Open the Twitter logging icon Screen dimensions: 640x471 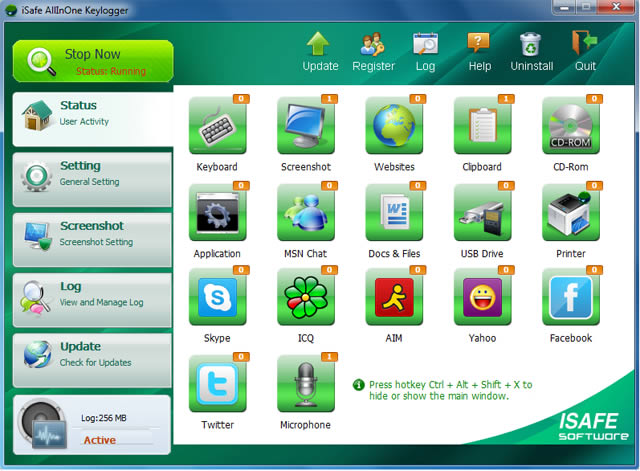(x=218, y=384)
